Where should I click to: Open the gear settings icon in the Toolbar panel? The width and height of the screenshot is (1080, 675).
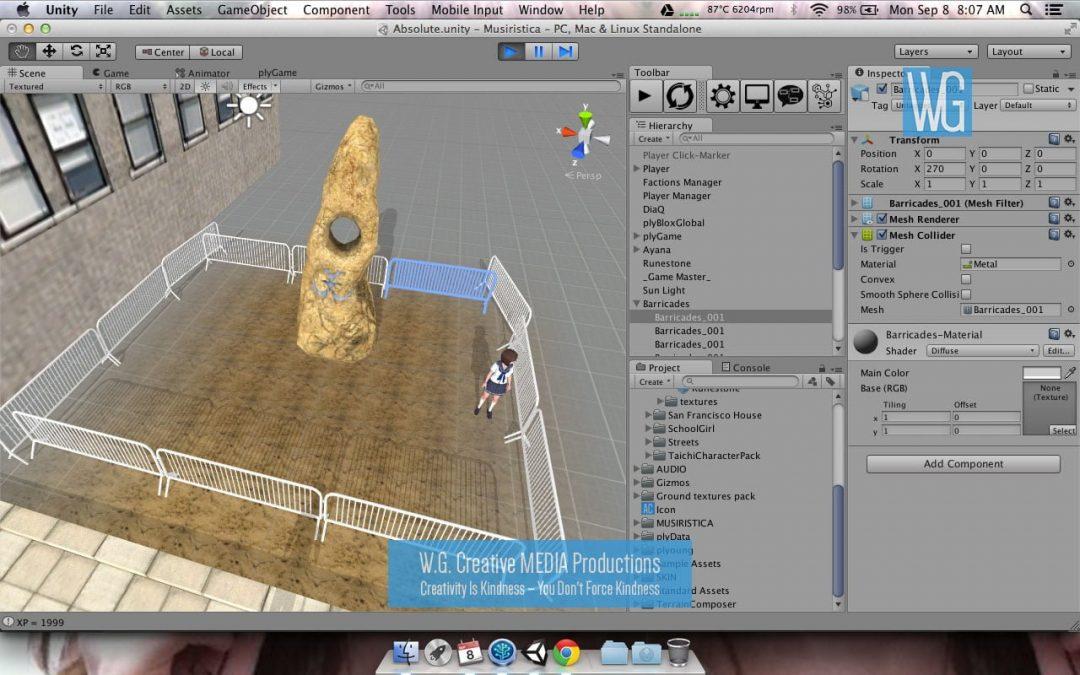723,96
